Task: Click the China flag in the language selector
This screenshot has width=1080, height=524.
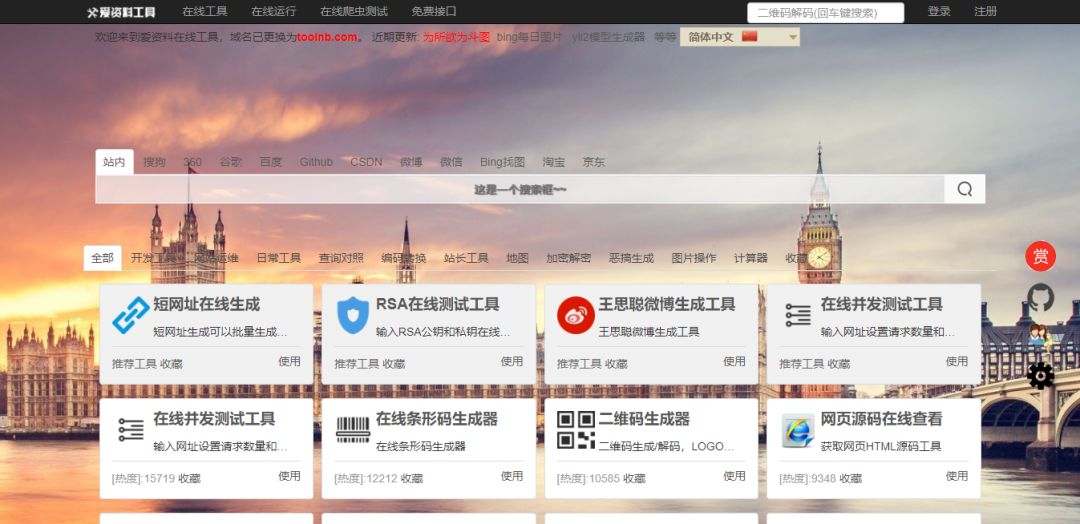Action: 749,36
